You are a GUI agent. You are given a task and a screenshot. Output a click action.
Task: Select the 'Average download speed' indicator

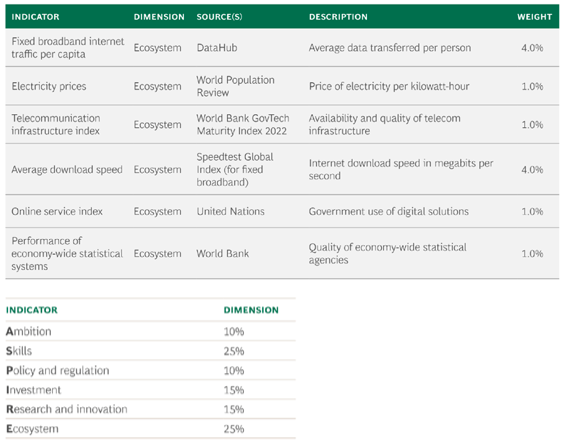click(x=67, y=169)
